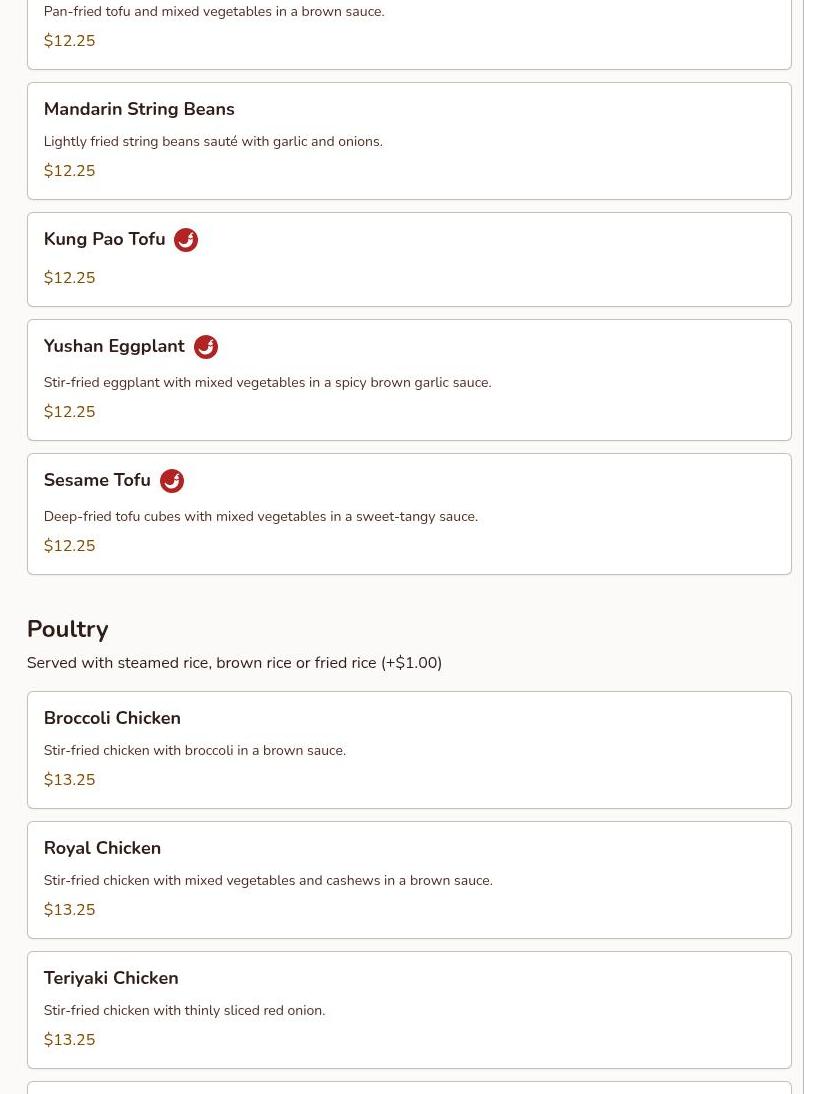Select the Sesame Tofu dish title

97,481
